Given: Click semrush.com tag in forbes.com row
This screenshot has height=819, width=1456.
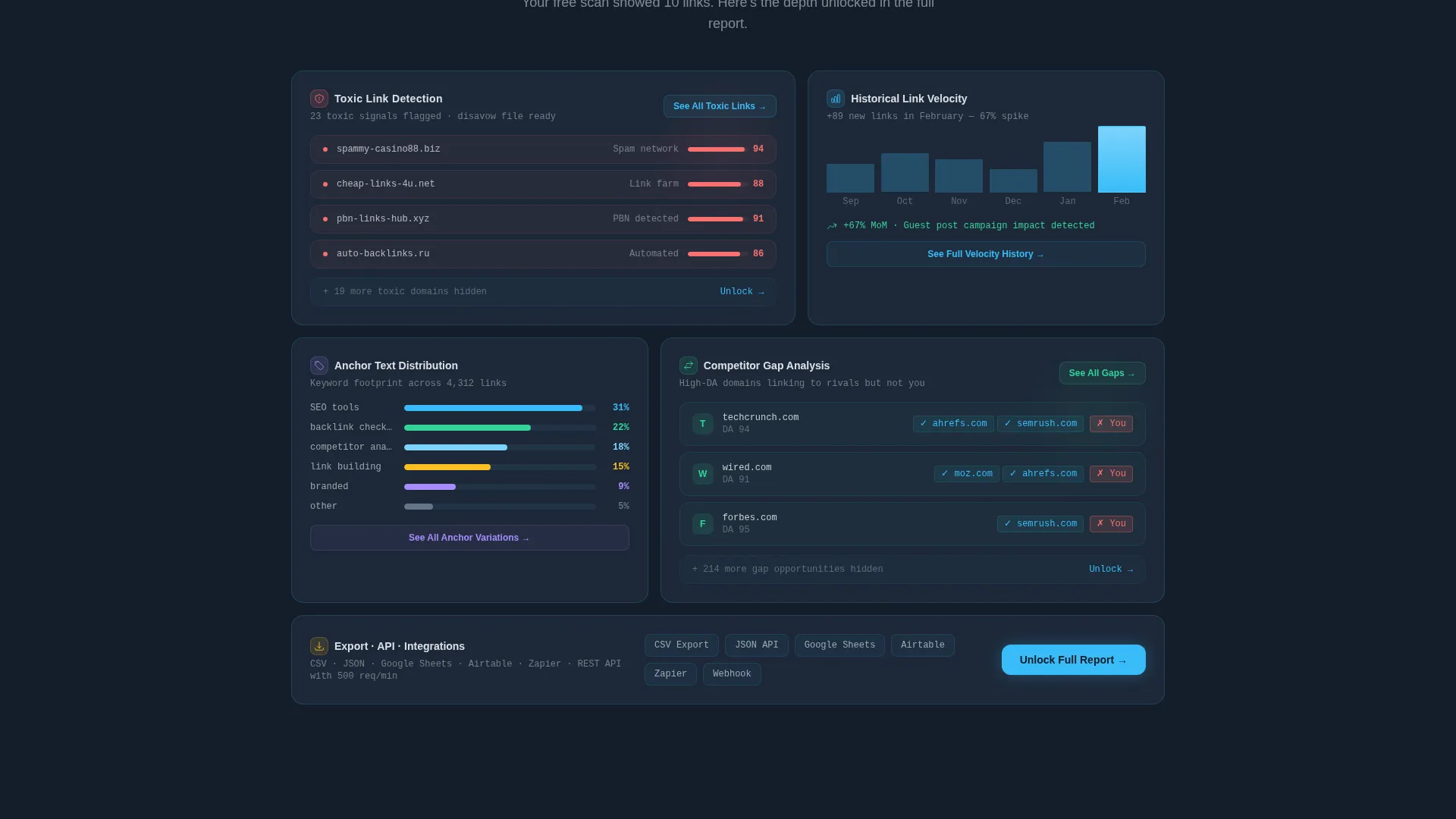Looking at the screenshot, I should tap(1040, 524).
